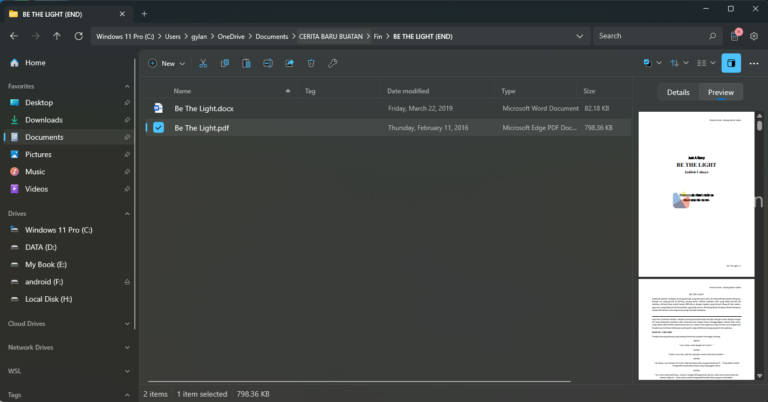Switch to the Details tab
Screen dimensions: 768x402
(x=678, y=92)
